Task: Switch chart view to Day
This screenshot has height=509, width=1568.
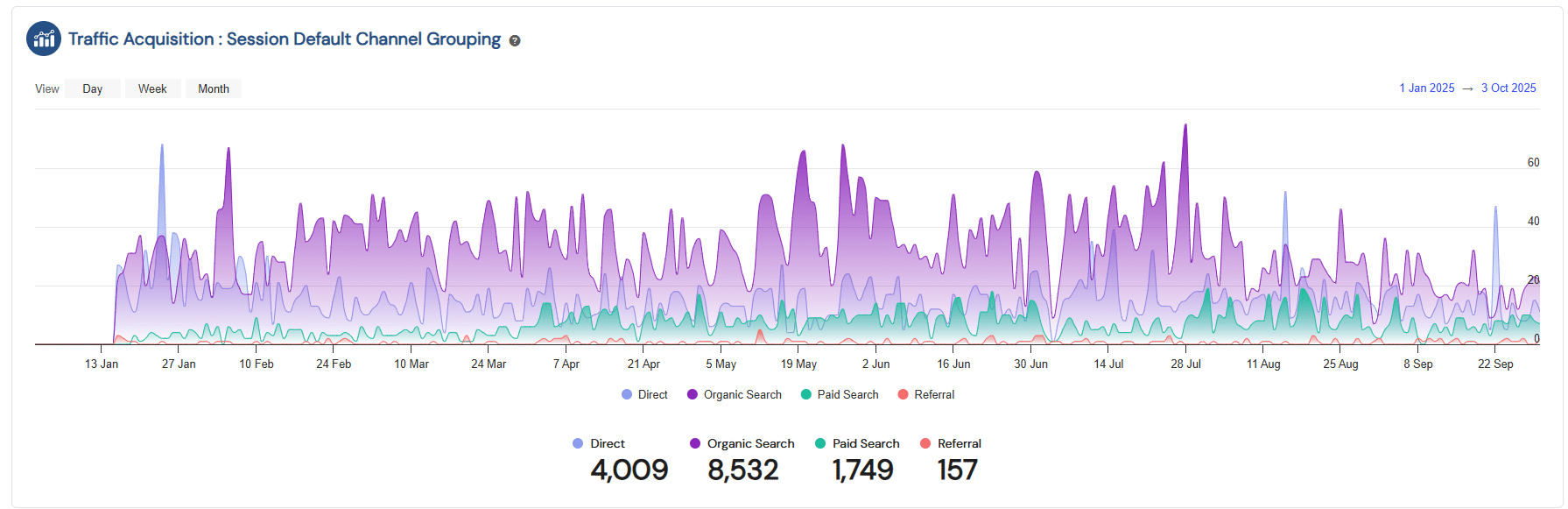Action: tap(93, 88)
